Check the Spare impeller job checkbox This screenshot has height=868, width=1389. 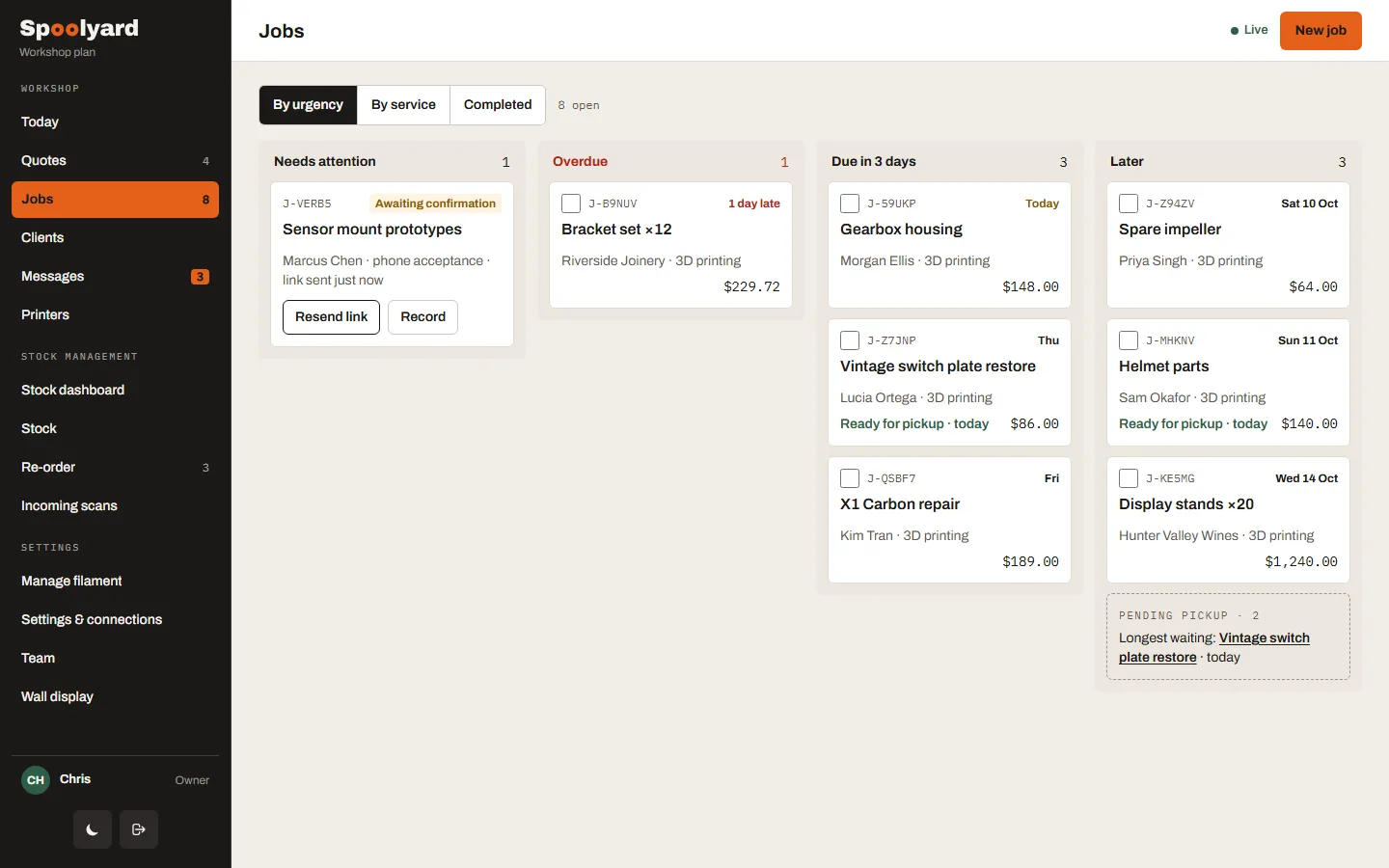point(1129,203)
